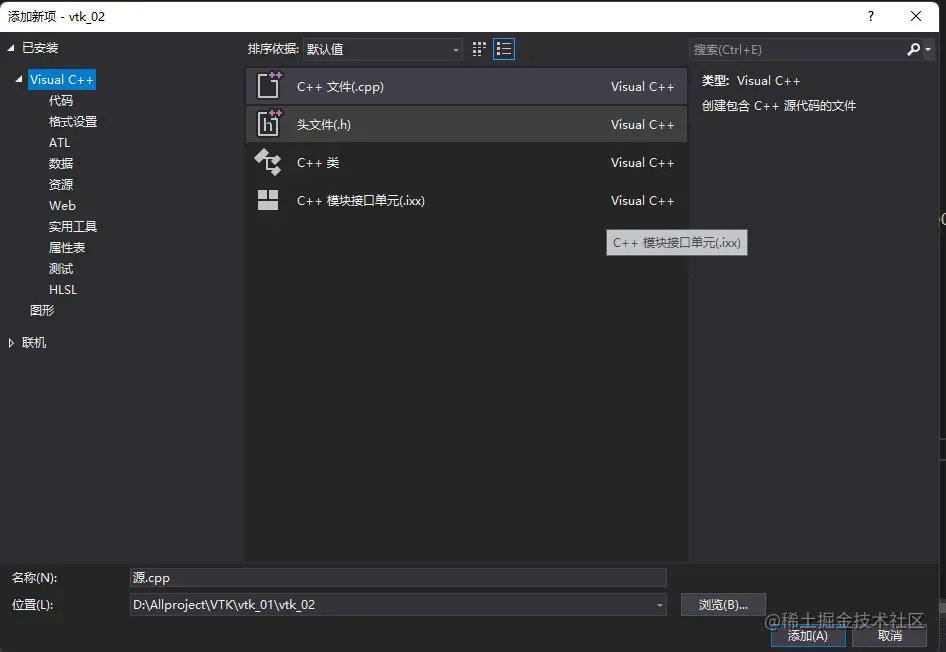
Task: Click the C++ 模块接口单元(.ixx) row text
Action: (361, 201)
